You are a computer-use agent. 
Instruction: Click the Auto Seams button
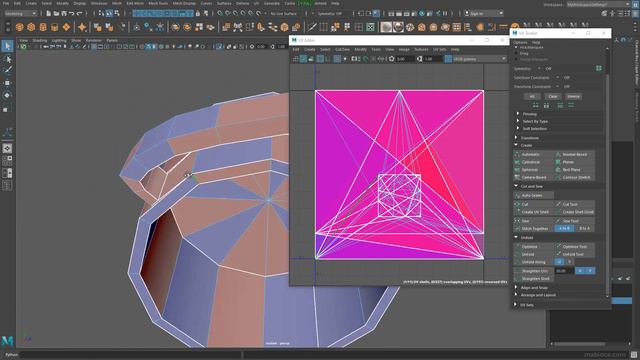[x=534, y=196]
